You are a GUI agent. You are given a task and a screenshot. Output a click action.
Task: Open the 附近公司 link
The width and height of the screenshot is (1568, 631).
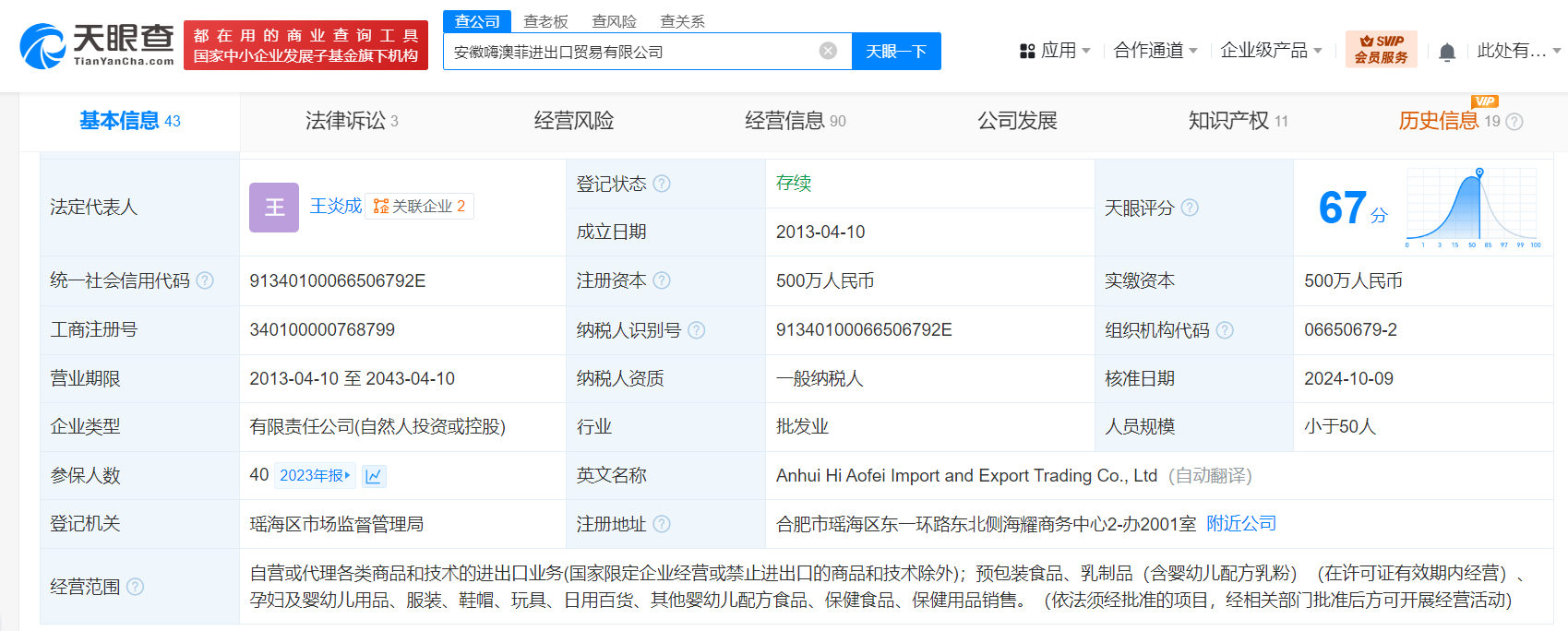click(x=1241, y=524)
